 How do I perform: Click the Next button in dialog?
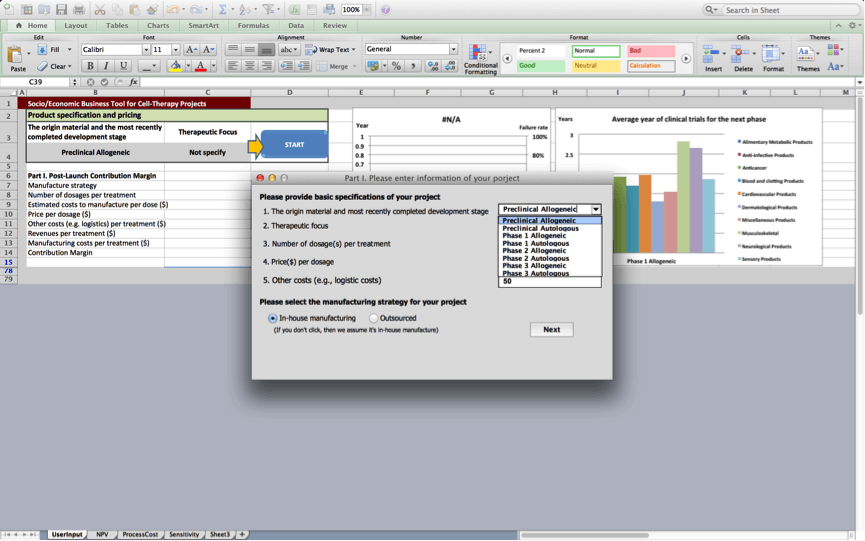tap(551, 329)
